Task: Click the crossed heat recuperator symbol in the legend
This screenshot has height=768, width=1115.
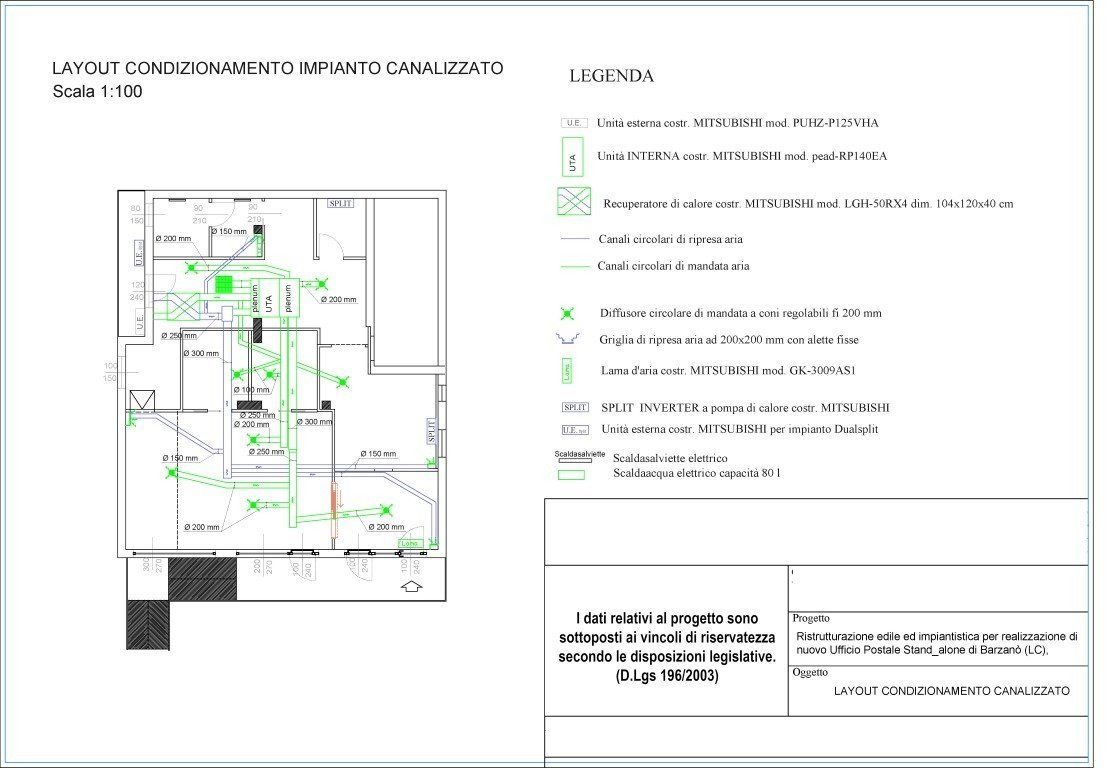Action: pyautogui.click(x=574, y=201)
